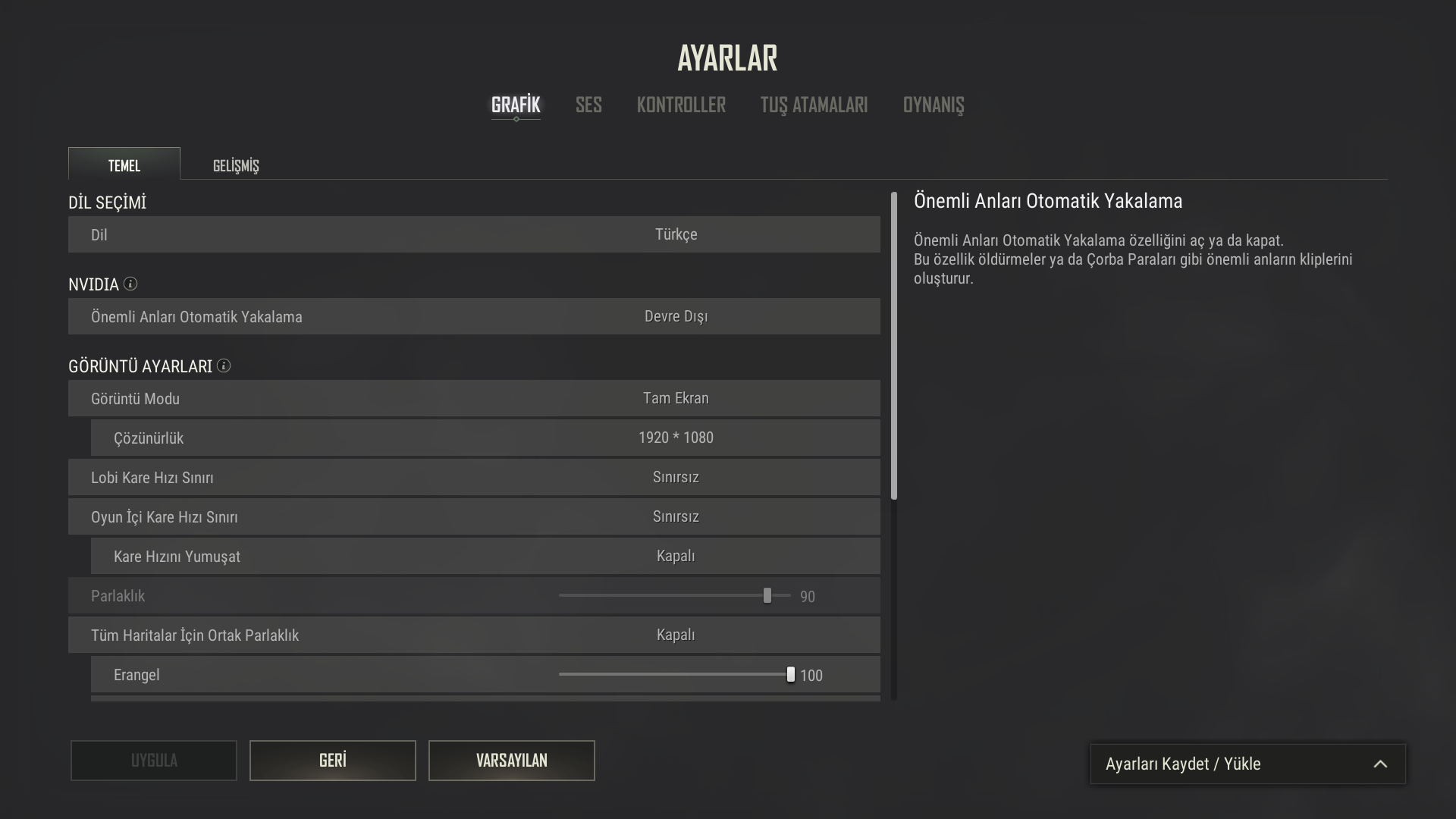Click the Erangel brightness slider handle
Viewport: 1456px width, 819px height.
click(790, 674)
